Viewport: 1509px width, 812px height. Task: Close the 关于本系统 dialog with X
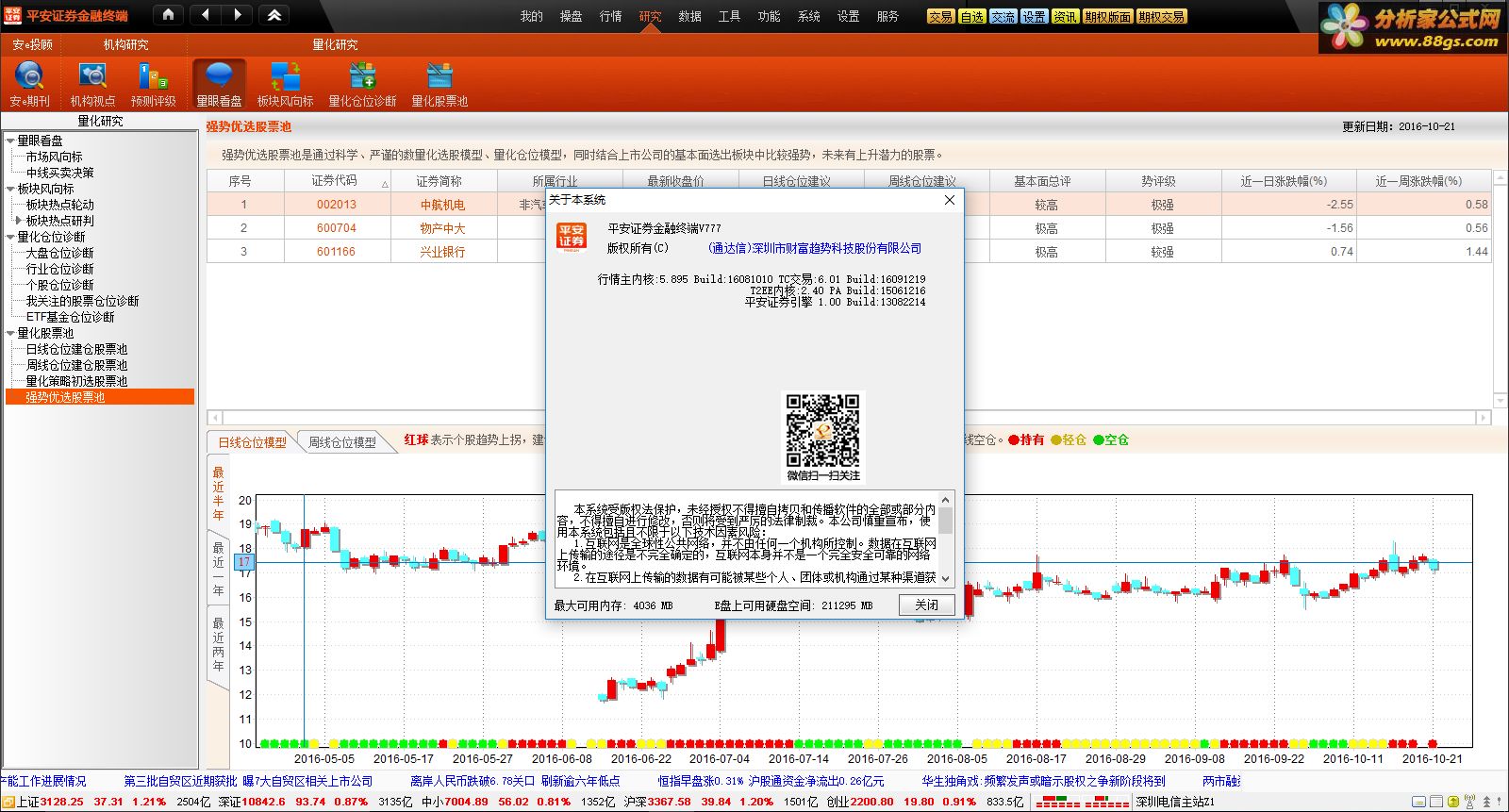950,200
